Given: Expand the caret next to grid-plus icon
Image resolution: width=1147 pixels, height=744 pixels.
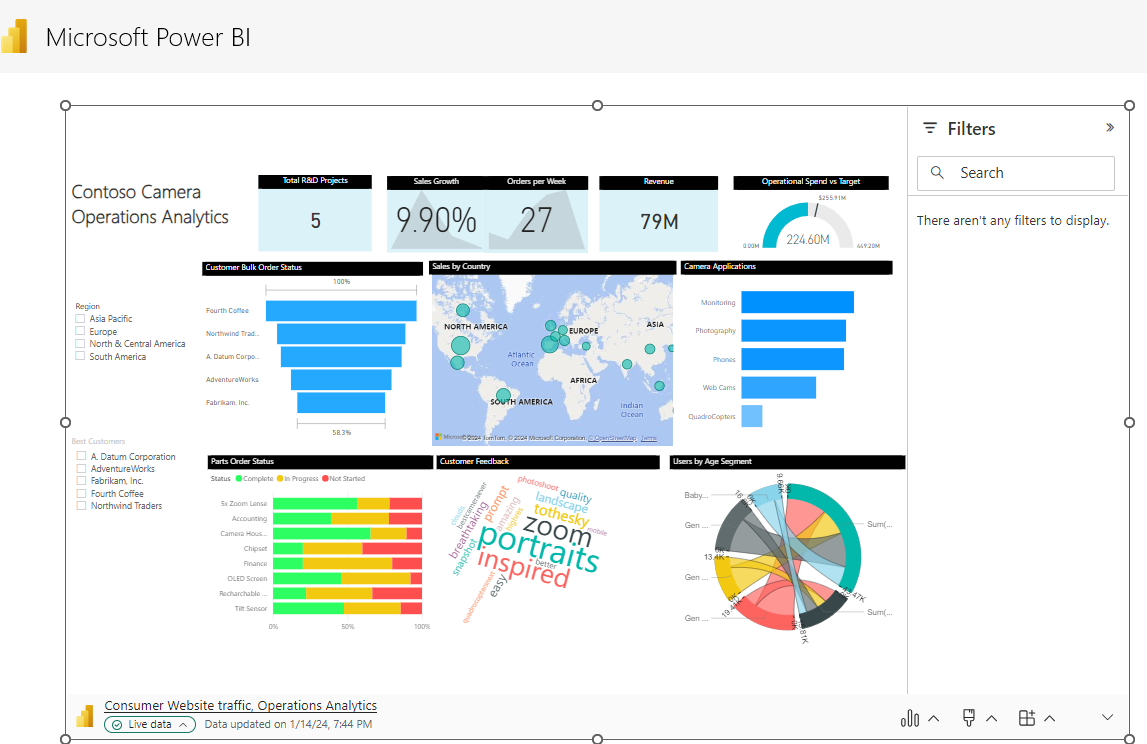Looking at the screenshot, I should point(1050,718).
